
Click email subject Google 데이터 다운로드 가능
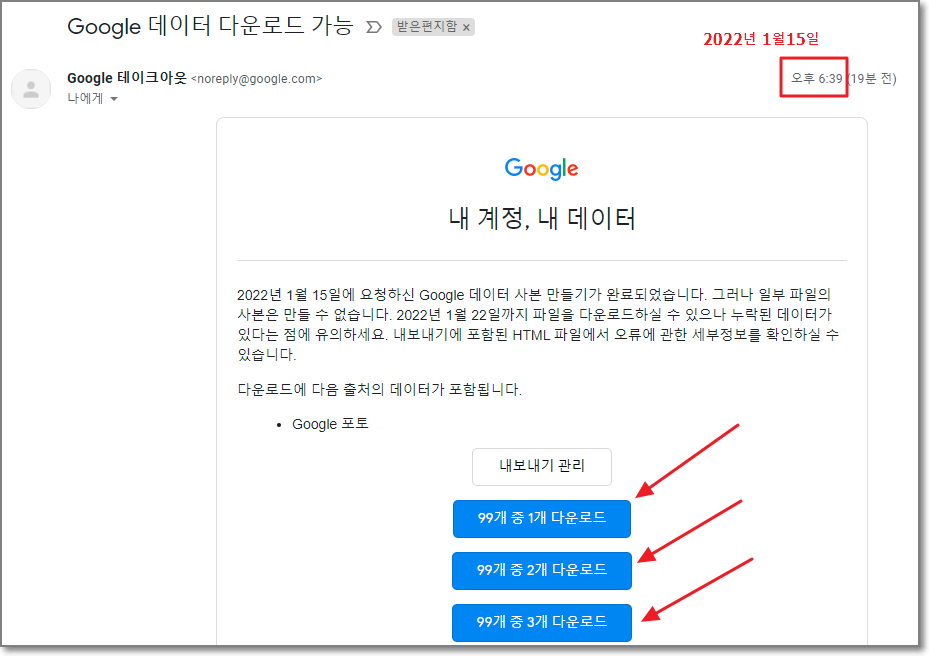210,26
